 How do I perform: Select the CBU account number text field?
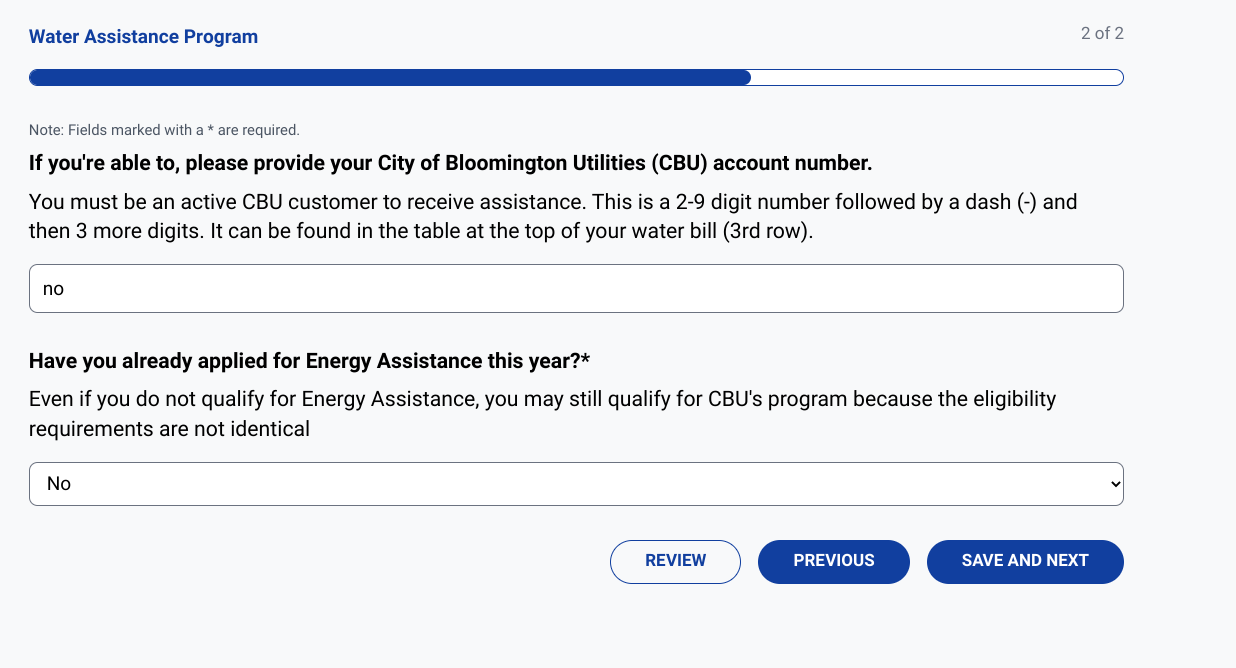[x=576, y=288]
